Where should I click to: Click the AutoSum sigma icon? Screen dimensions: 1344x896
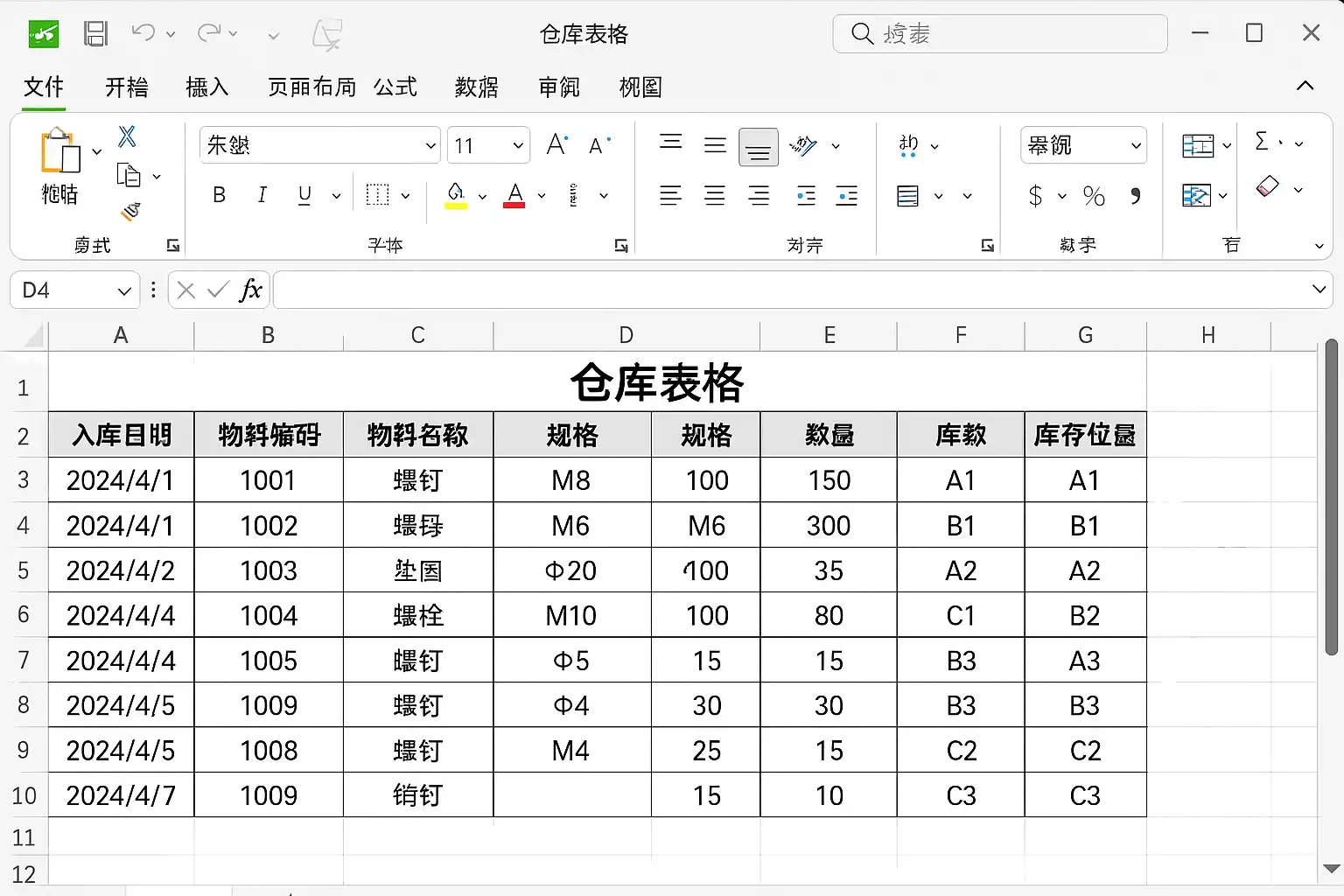tap(1262, 141)
